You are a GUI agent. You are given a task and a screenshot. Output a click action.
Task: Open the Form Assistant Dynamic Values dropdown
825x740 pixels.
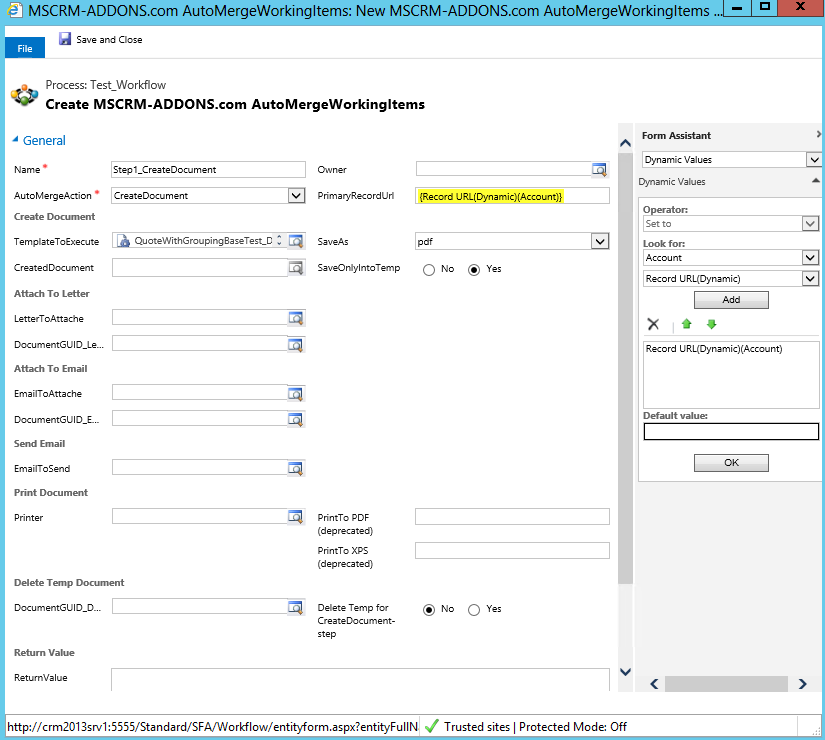814,159
